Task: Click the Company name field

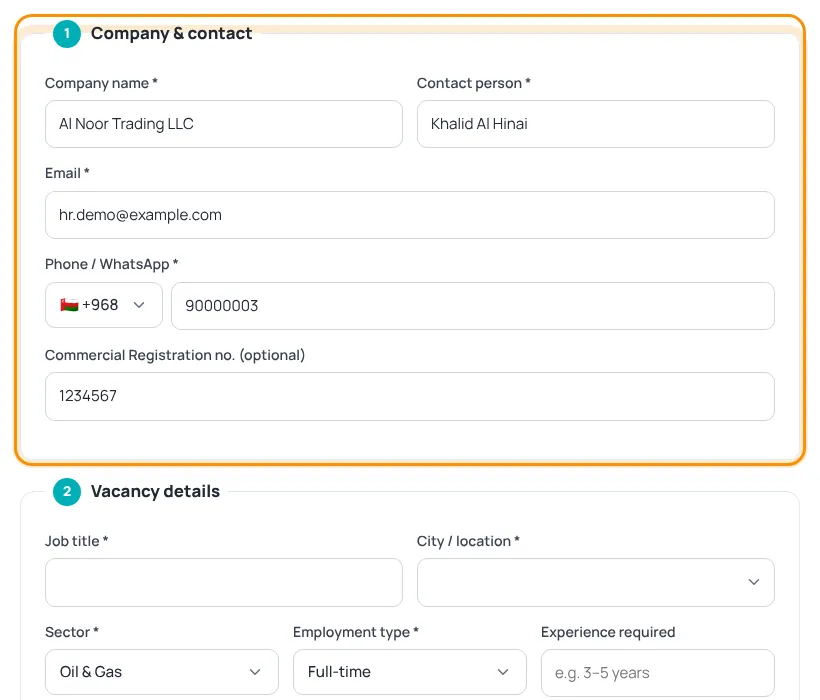Action: 224,124
